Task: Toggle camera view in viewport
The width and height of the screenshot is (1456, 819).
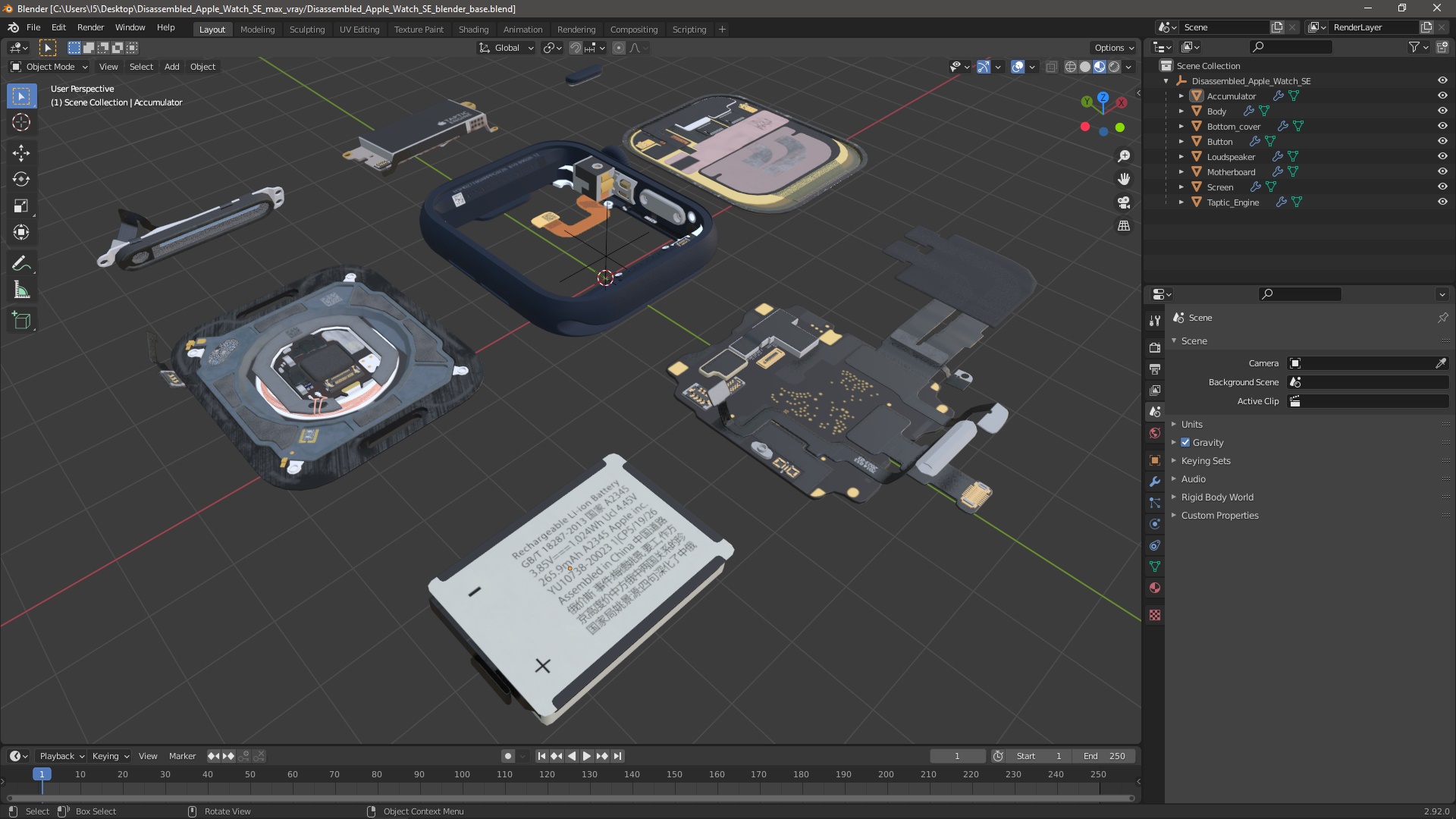Action: tap(1124, 202)
